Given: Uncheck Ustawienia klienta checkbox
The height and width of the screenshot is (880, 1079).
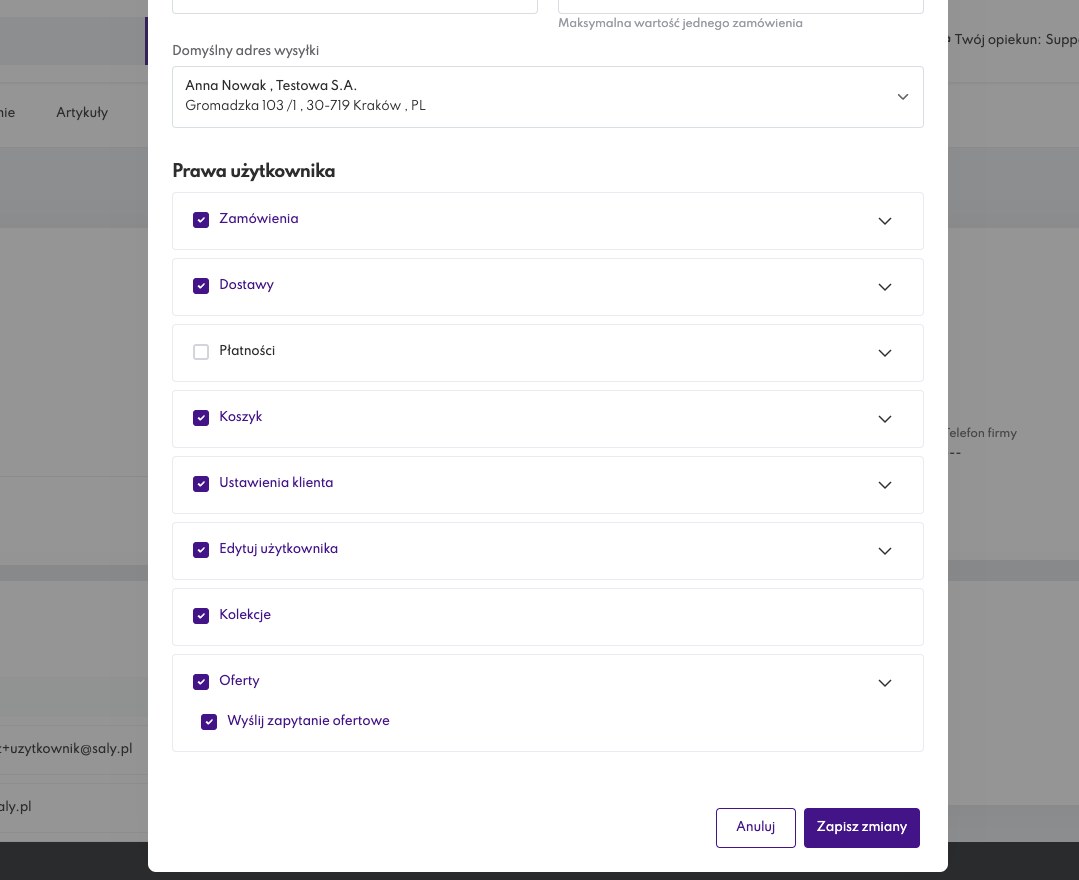Looking at the screenshot, I should click(201, 484).
